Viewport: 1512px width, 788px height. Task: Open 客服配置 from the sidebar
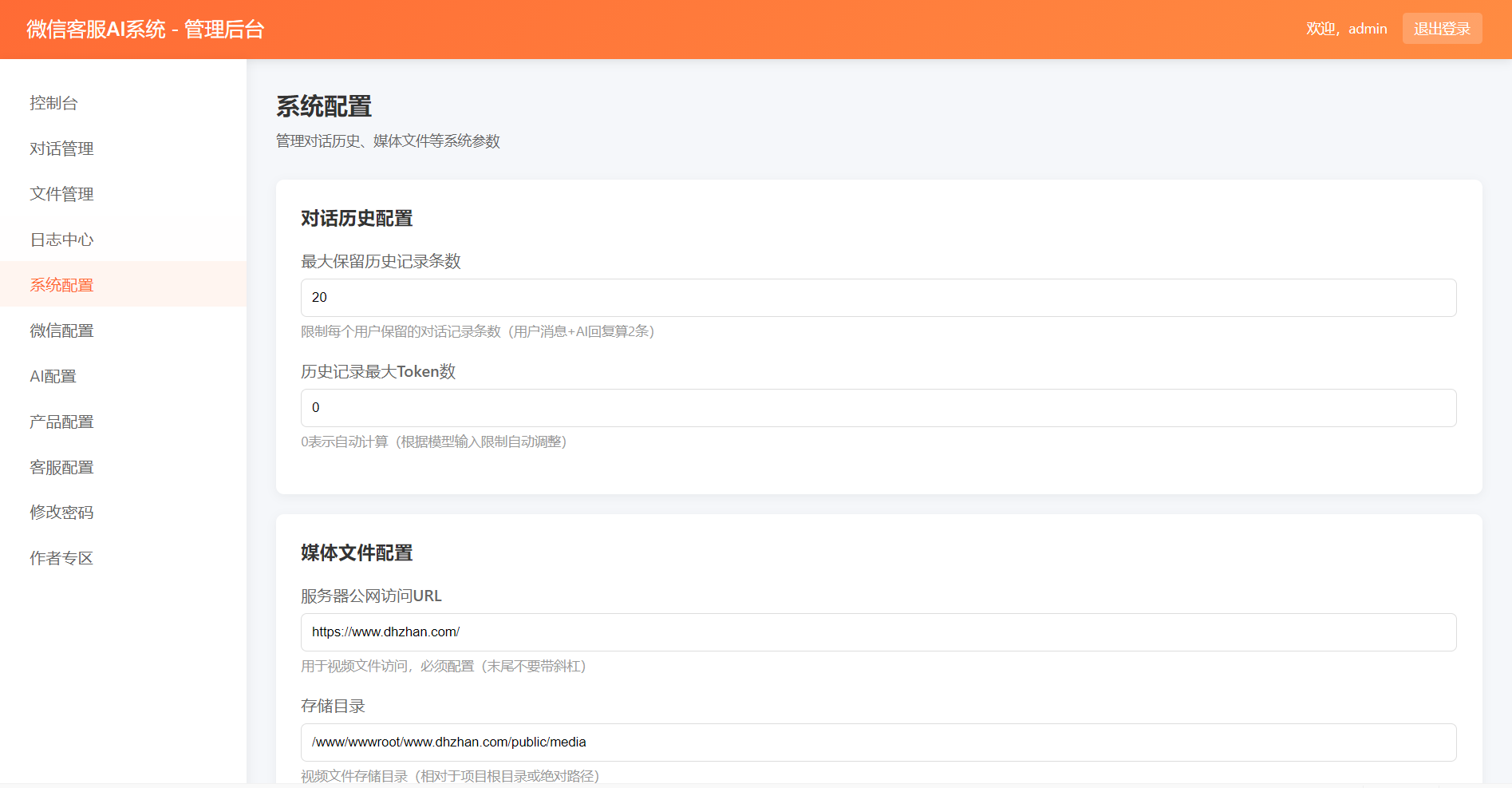(61, 467)
